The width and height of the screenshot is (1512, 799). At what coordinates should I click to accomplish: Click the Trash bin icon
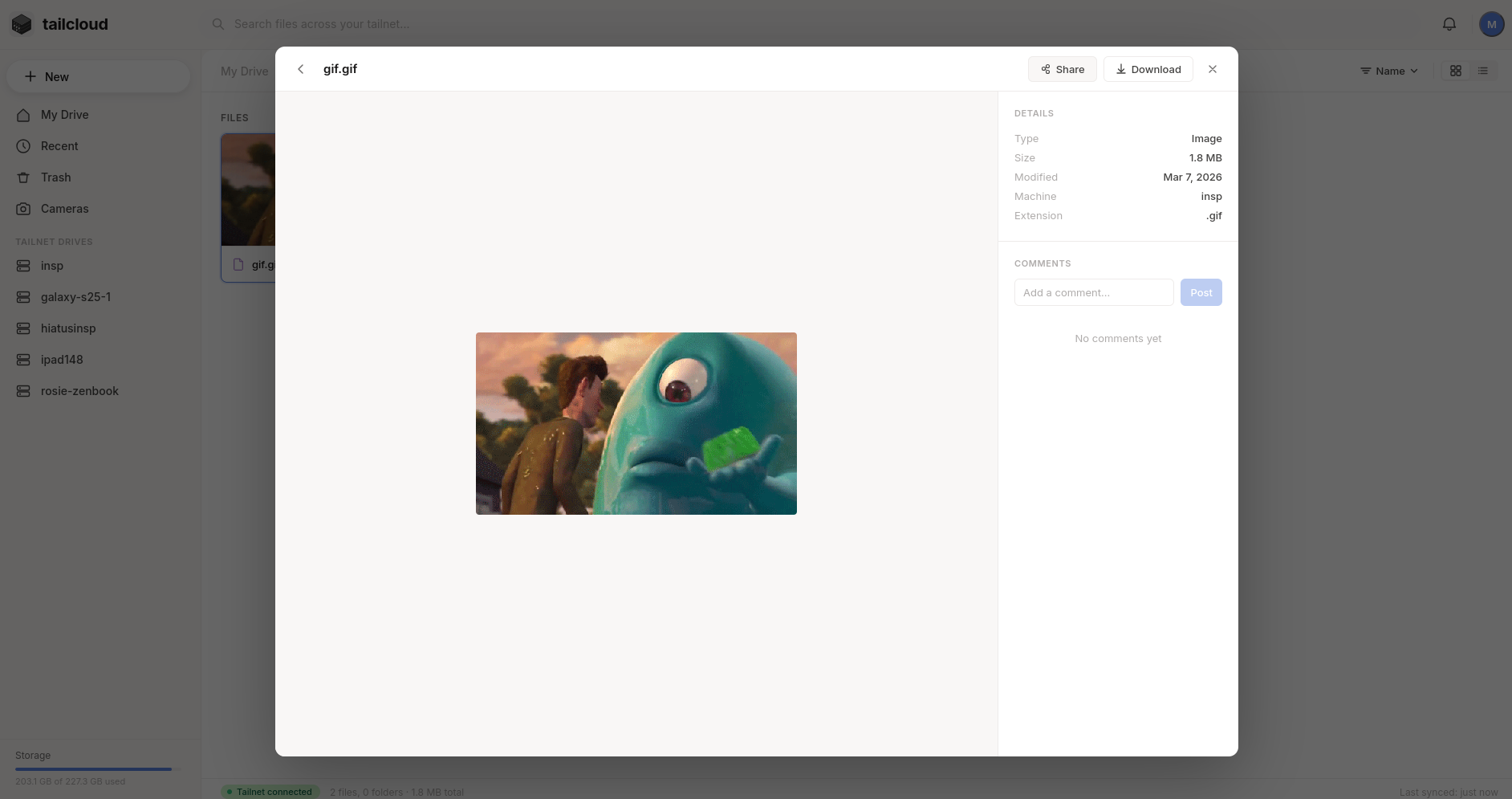(24, 177)
